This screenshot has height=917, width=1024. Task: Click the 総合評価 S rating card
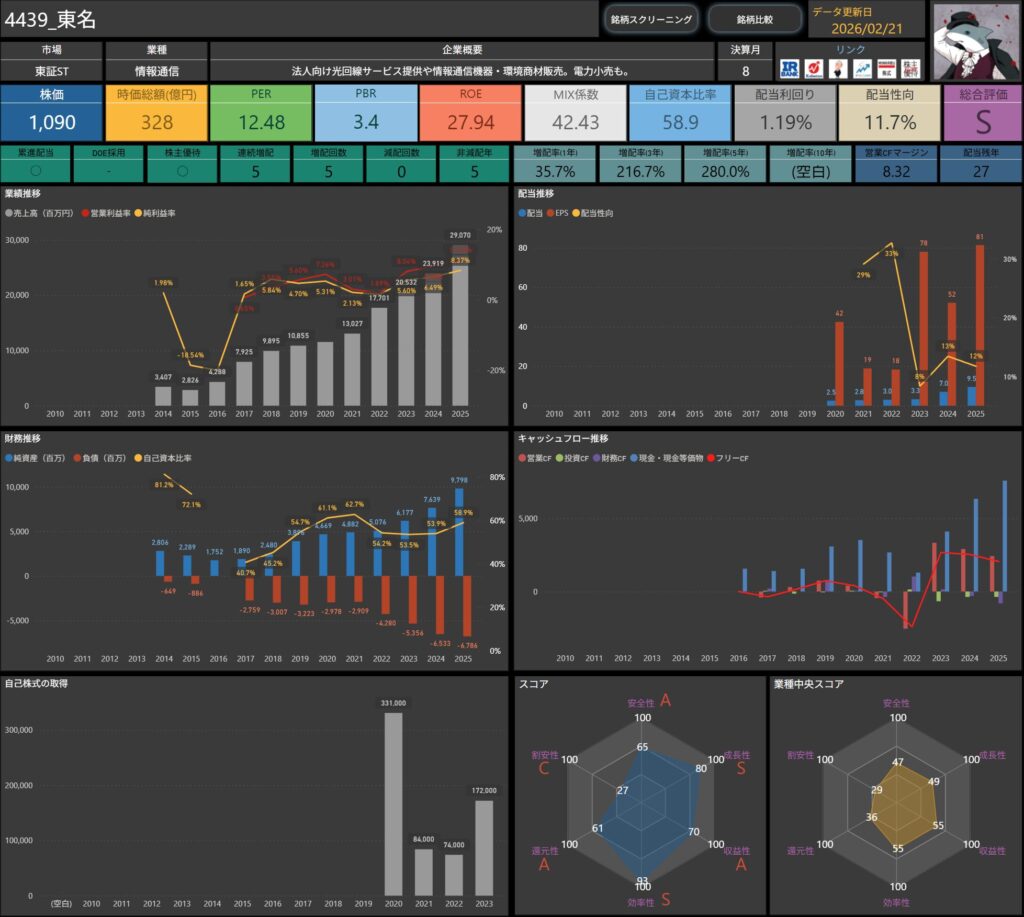[x=981, y=113]
